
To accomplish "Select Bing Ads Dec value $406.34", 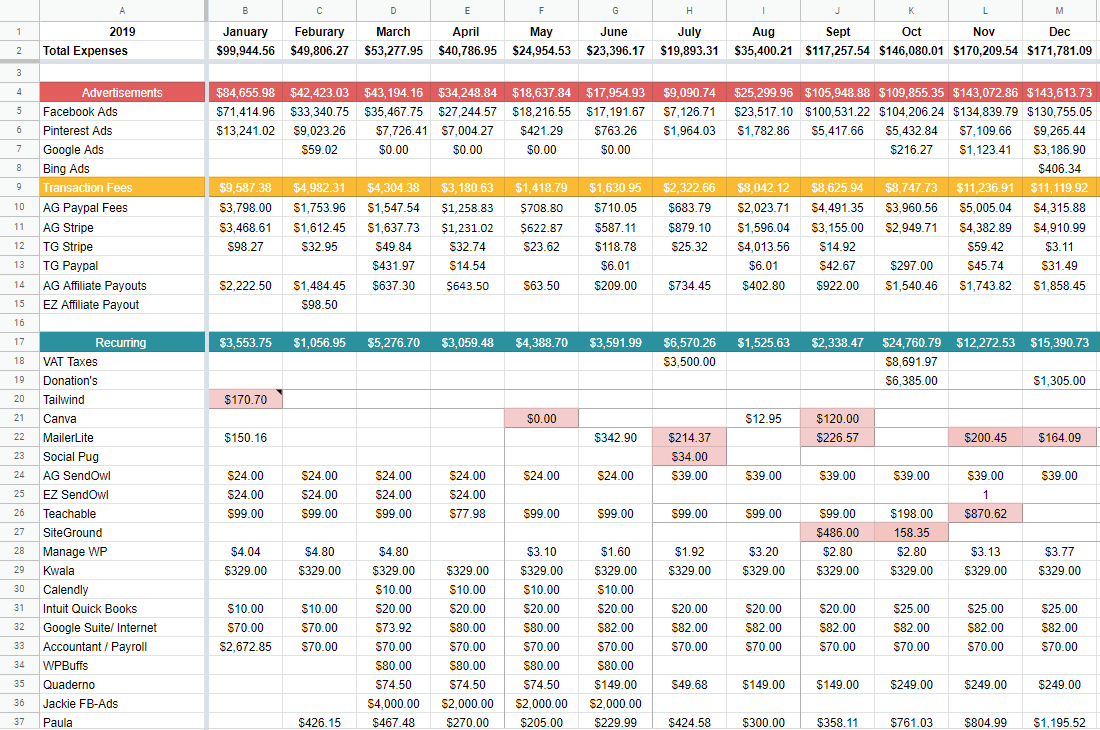I will tap(1059, 168).
